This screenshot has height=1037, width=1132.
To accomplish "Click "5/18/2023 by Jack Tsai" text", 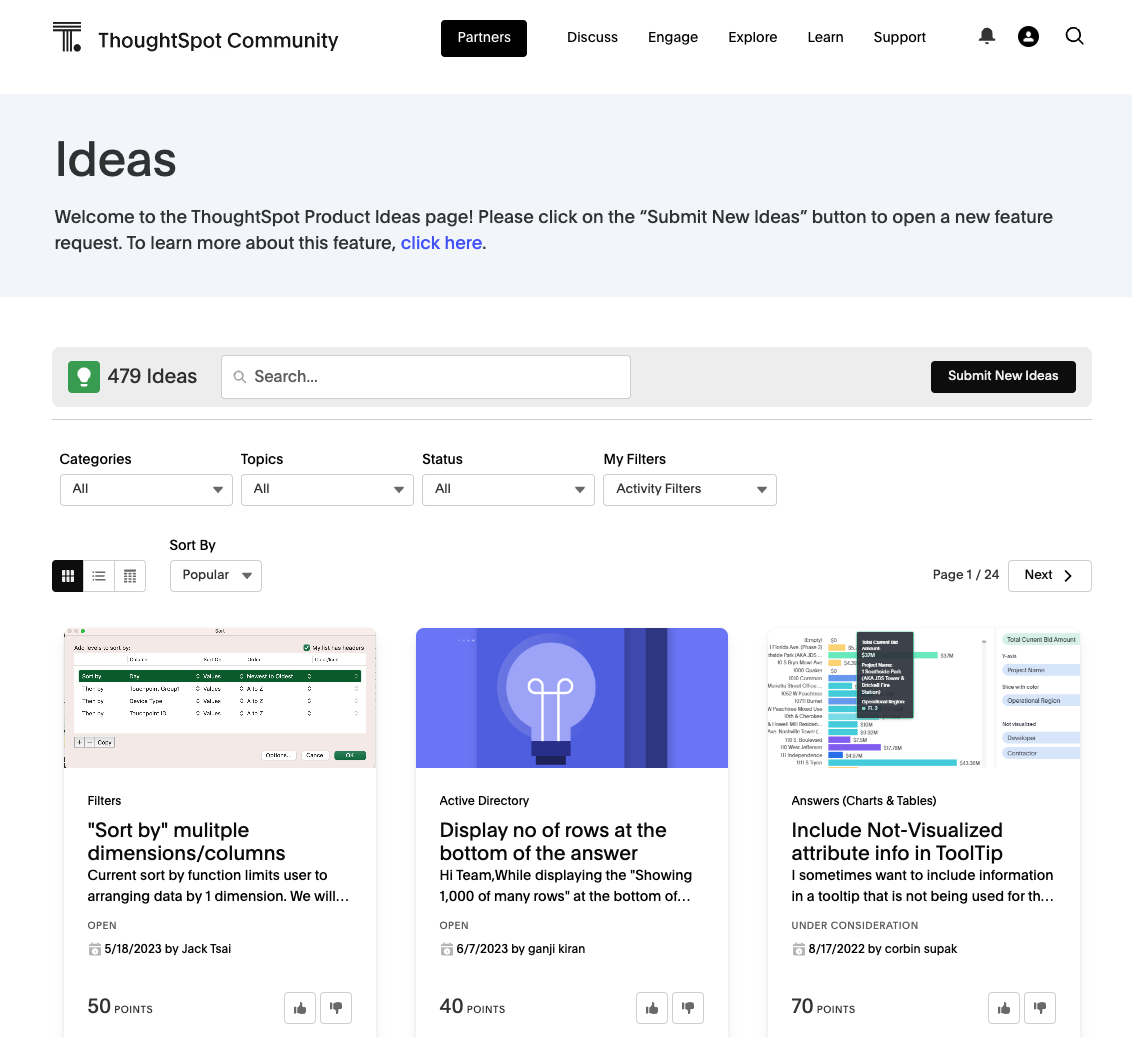I will (x=167, y=949).
